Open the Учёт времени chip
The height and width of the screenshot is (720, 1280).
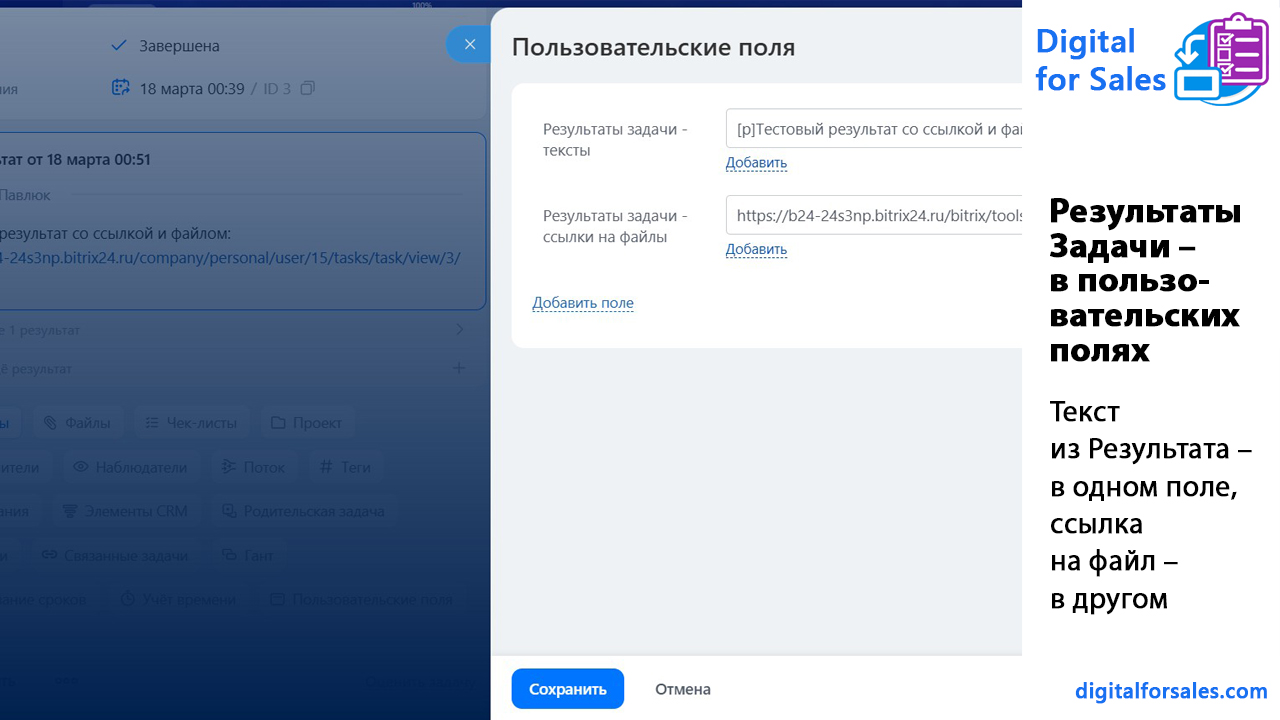tap(178, 599)
